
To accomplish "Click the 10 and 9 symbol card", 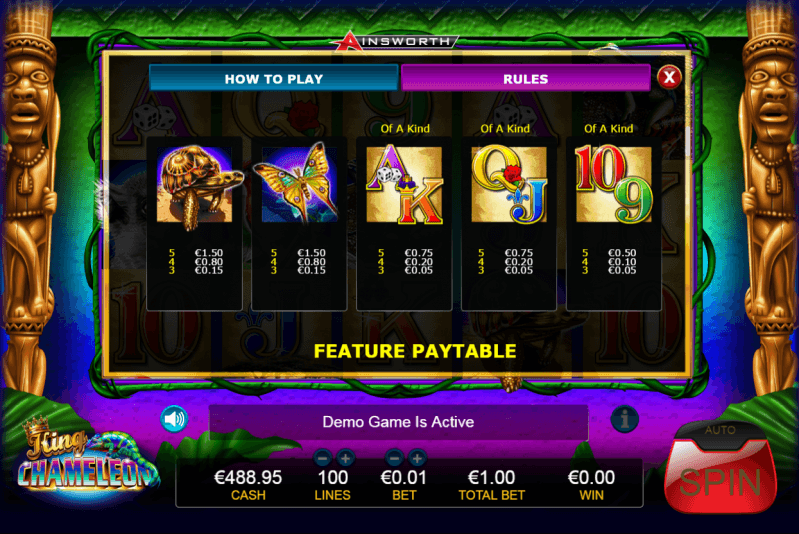I will pyautogui.click(x=614, y=184).
